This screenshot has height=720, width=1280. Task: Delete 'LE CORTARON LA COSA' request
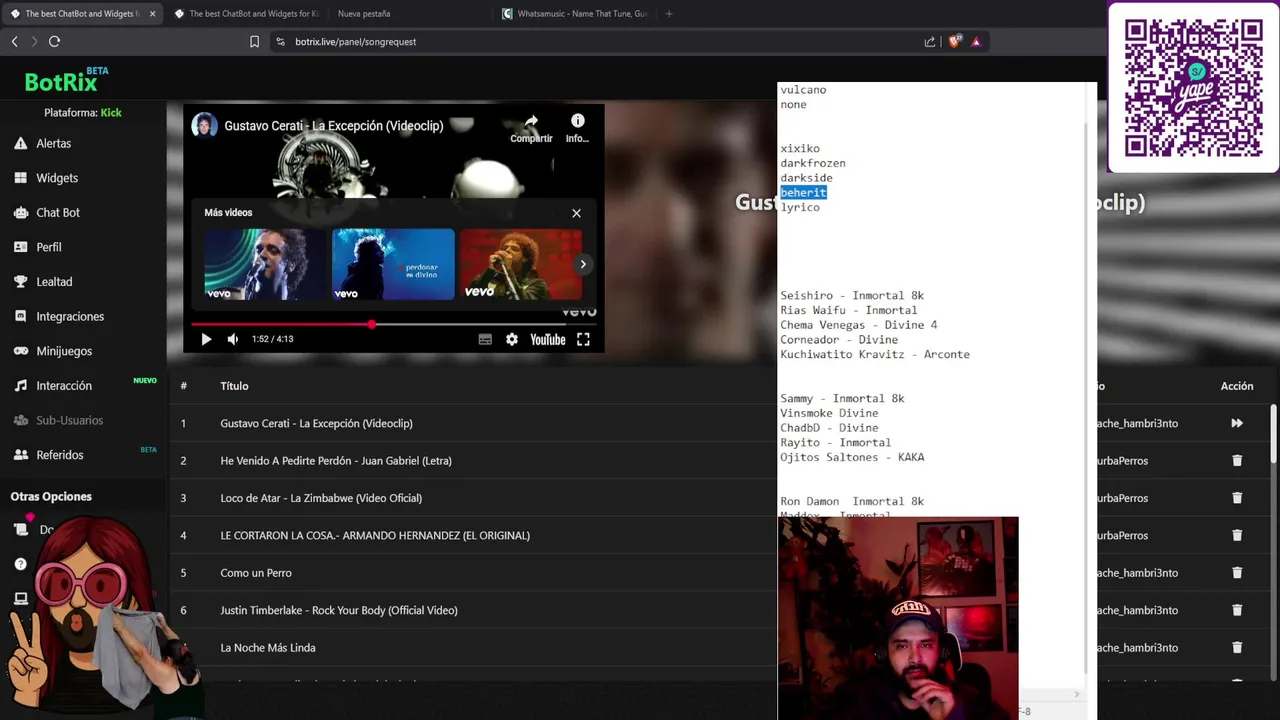(x=1237, y=535)
